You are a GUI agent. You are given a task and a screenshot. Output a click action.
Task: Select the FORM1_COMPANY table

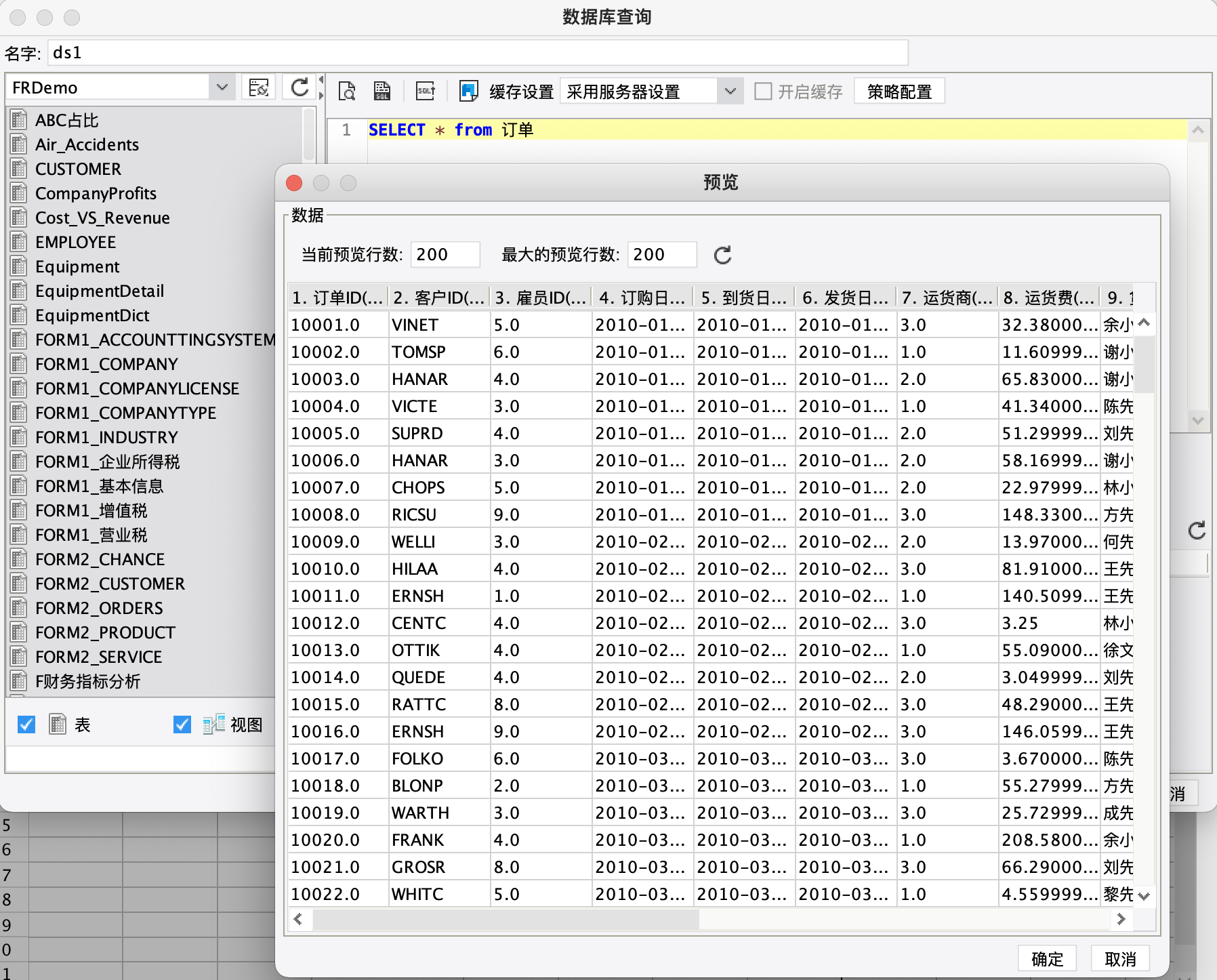point(106,364)
